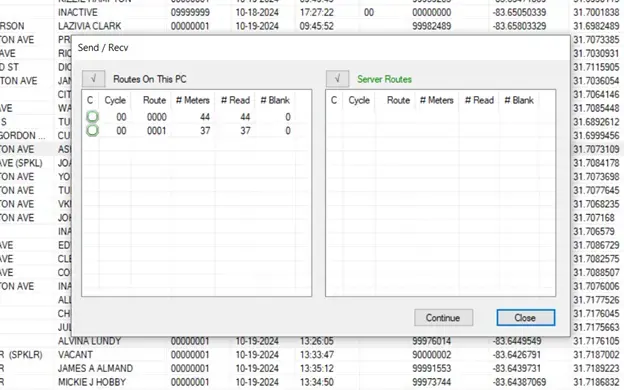Viewport: 624px width, 390px height.
Task: Click the Server Routes green label
Action: [384, 79]
